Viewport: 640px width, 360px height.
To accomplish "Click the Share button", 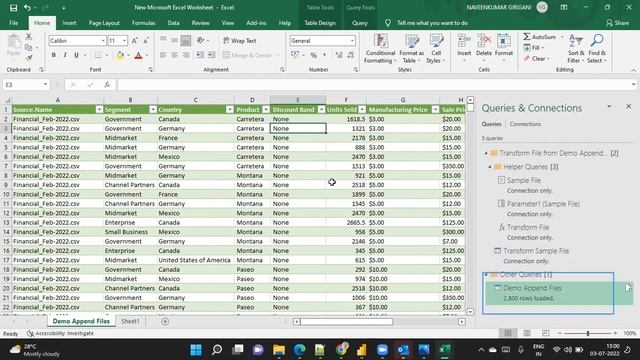I will point(617,23).
